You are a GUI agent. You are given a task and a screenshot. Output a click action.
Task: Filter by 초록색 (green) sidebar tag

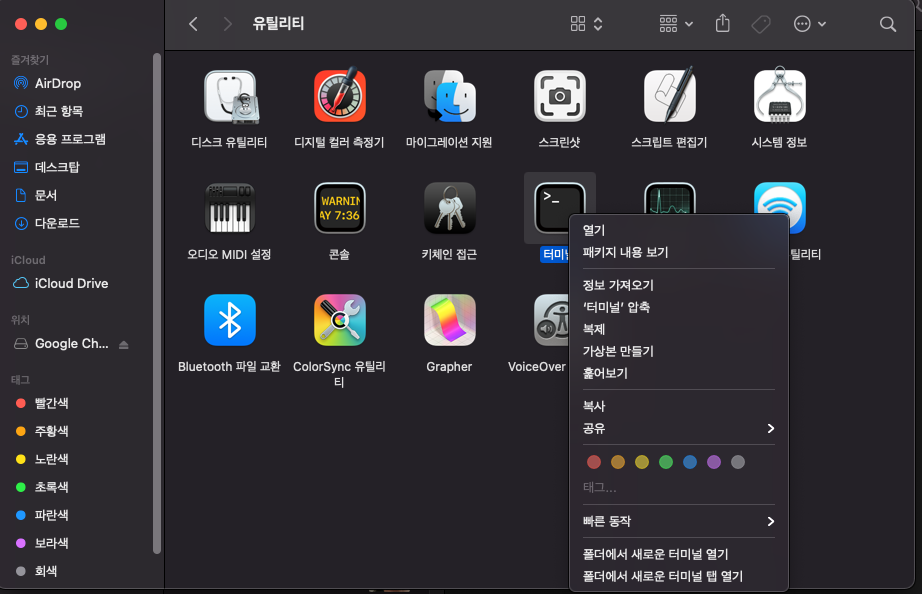42,488
